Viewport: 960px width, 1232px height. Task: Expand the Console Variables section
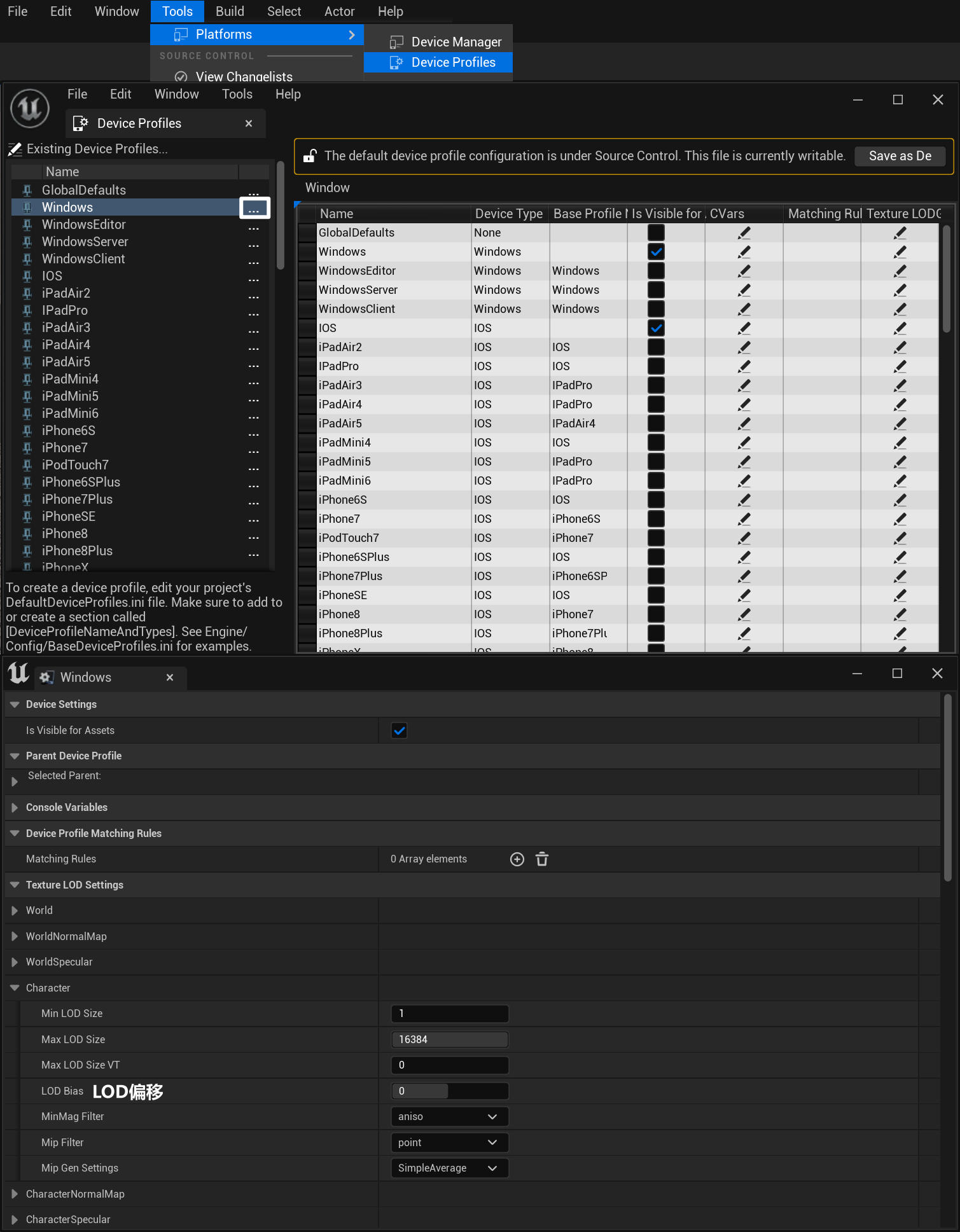pos(15,808)
